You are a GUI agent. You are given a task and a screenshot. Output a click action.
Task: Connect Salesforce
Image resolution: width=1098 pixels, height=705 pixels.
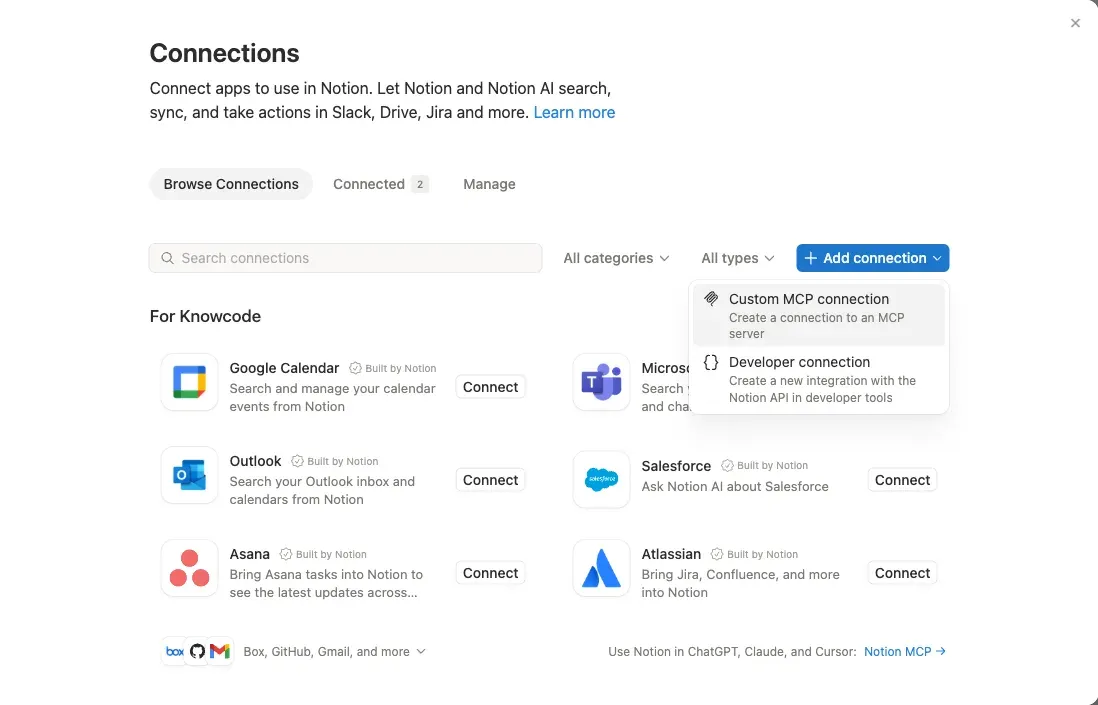902,480
